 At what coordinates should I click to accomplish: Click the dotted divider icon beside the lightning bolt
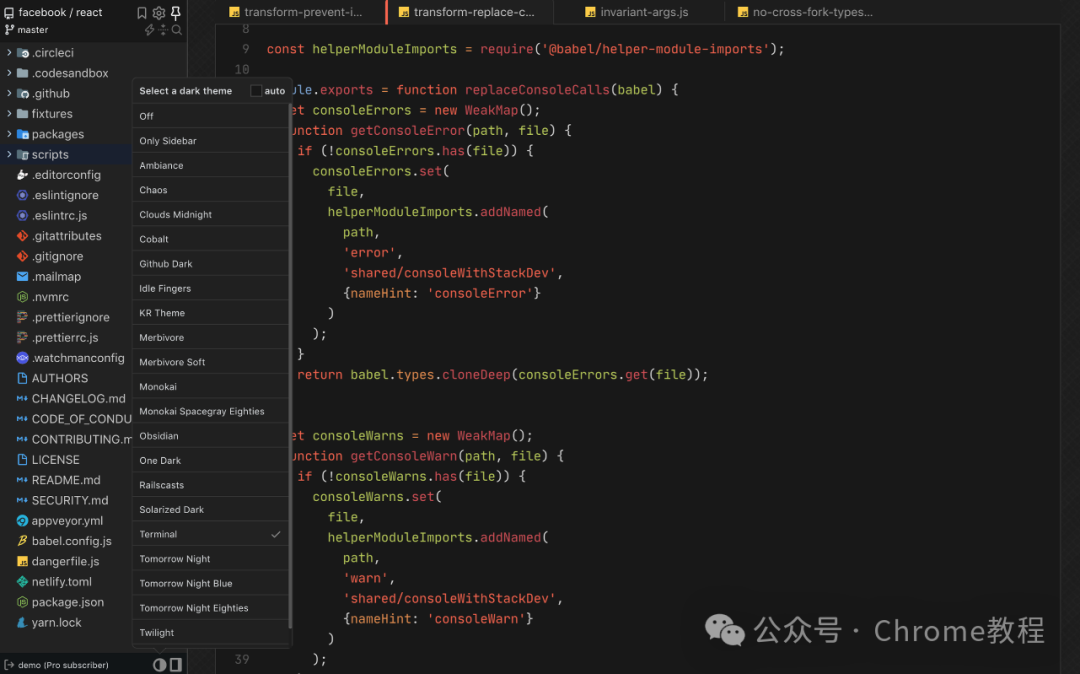pyautogui.click(x=163, y=30)
